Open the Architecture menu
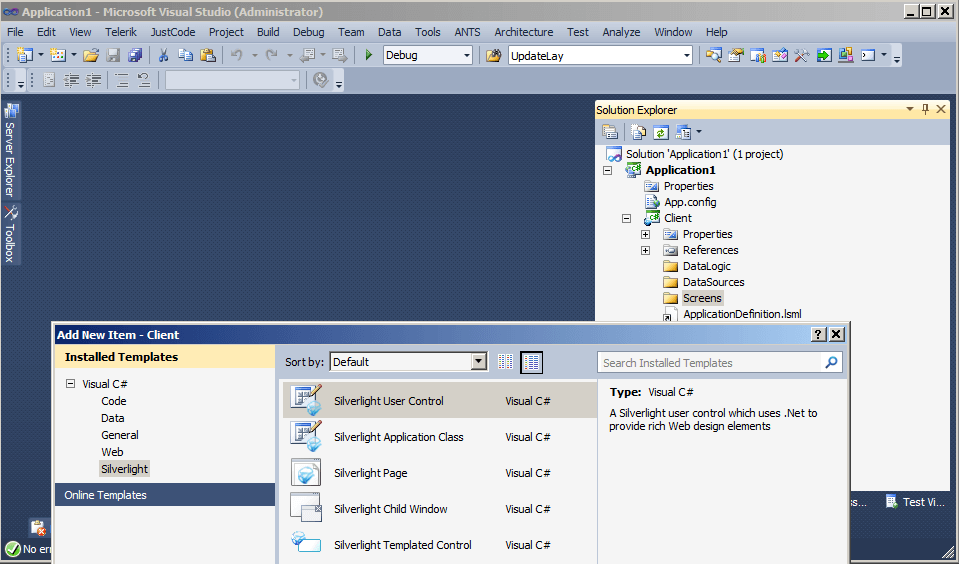Image resolution: width=959 pixels, height=564 pixels. point(524,32)
